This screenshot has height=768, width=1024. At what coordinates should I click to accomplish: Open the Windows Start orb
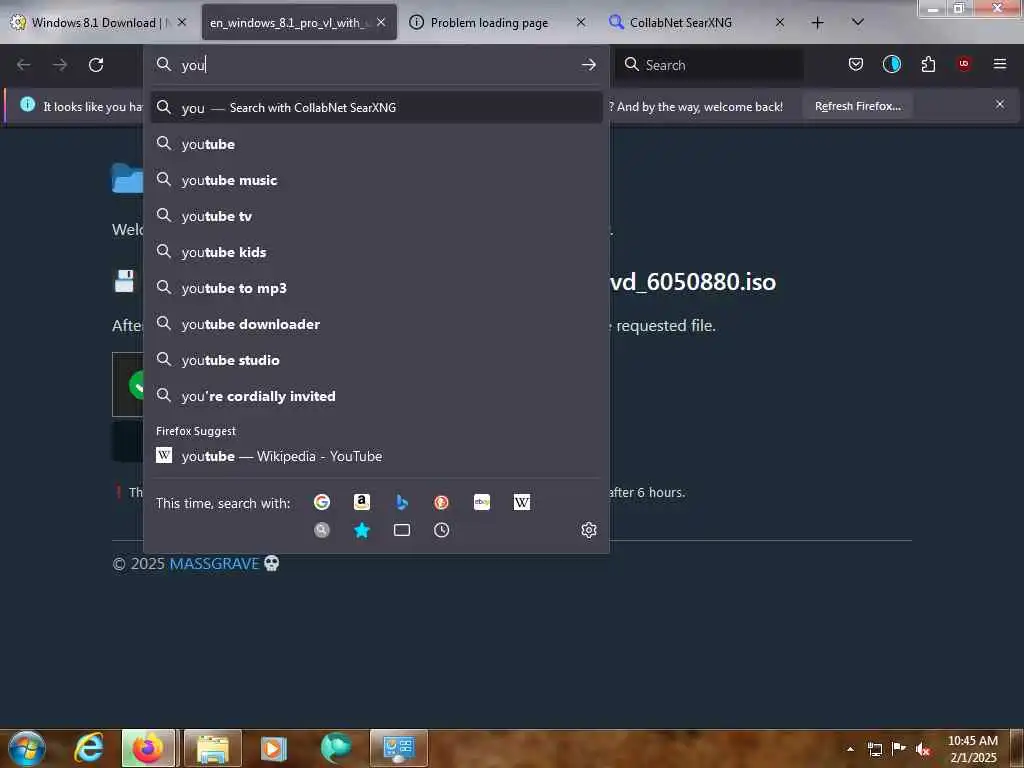click(27, 748)
